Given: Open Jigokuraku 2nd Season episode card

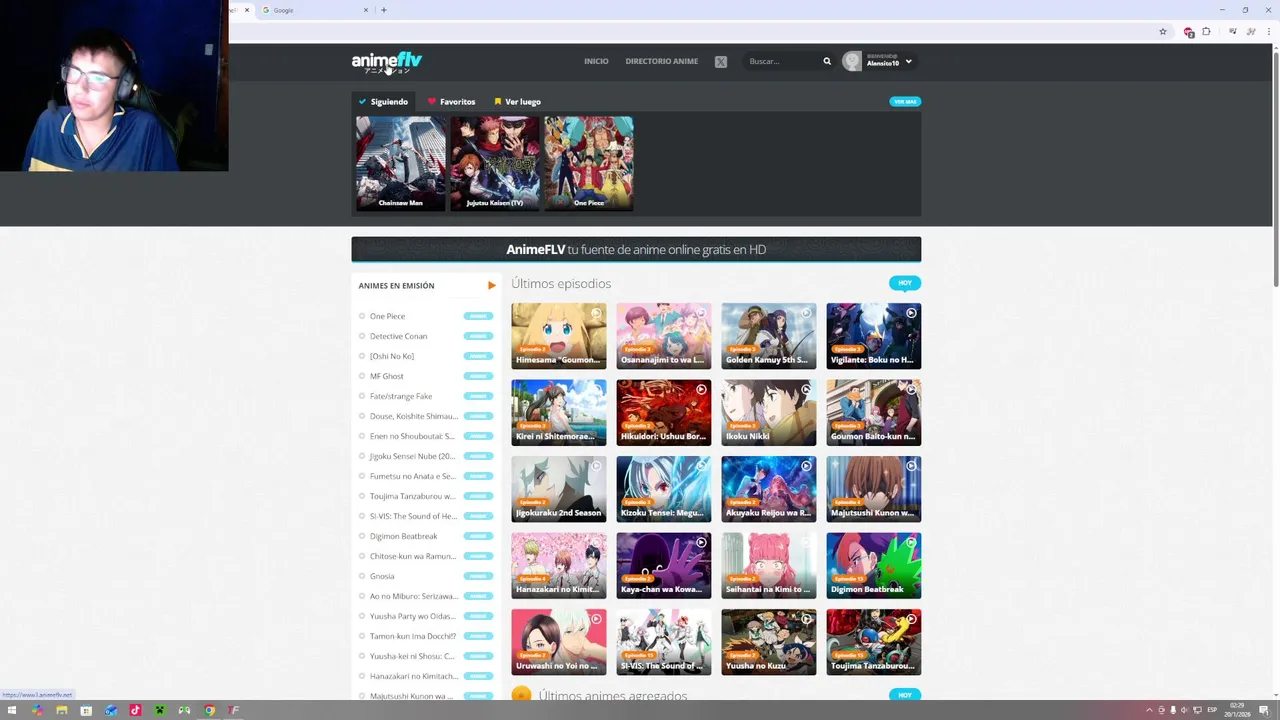Looking at the screenshot, I should 559,489.
